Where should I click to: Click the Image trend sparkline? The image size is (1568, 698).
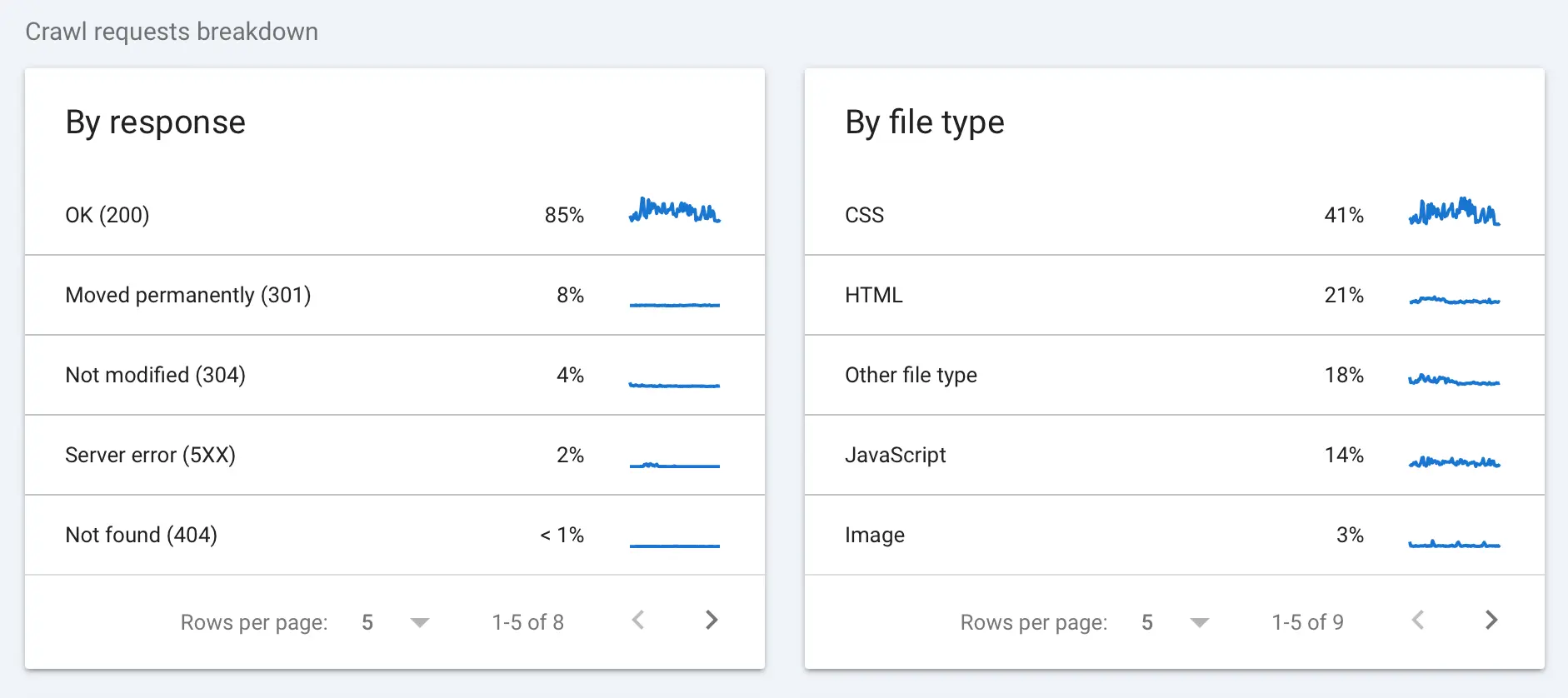[x=1454, y=544]
